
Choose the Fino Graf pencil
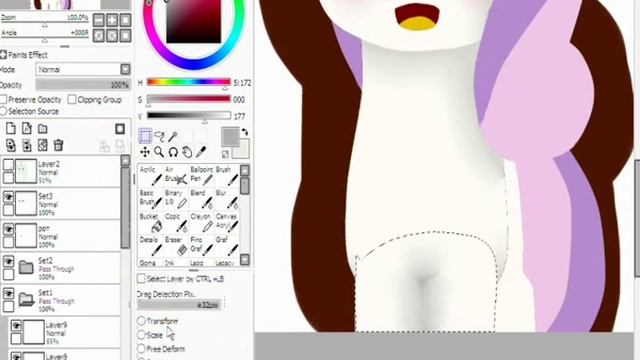201,246
